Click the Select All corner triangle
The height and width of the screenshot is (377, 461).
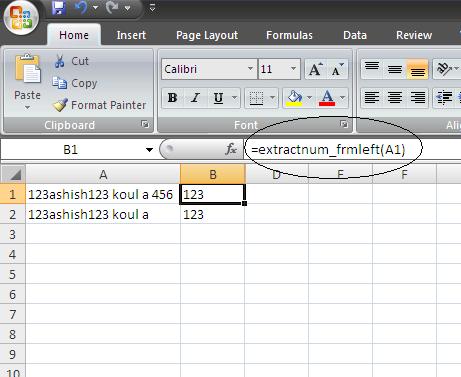[13, 174]
